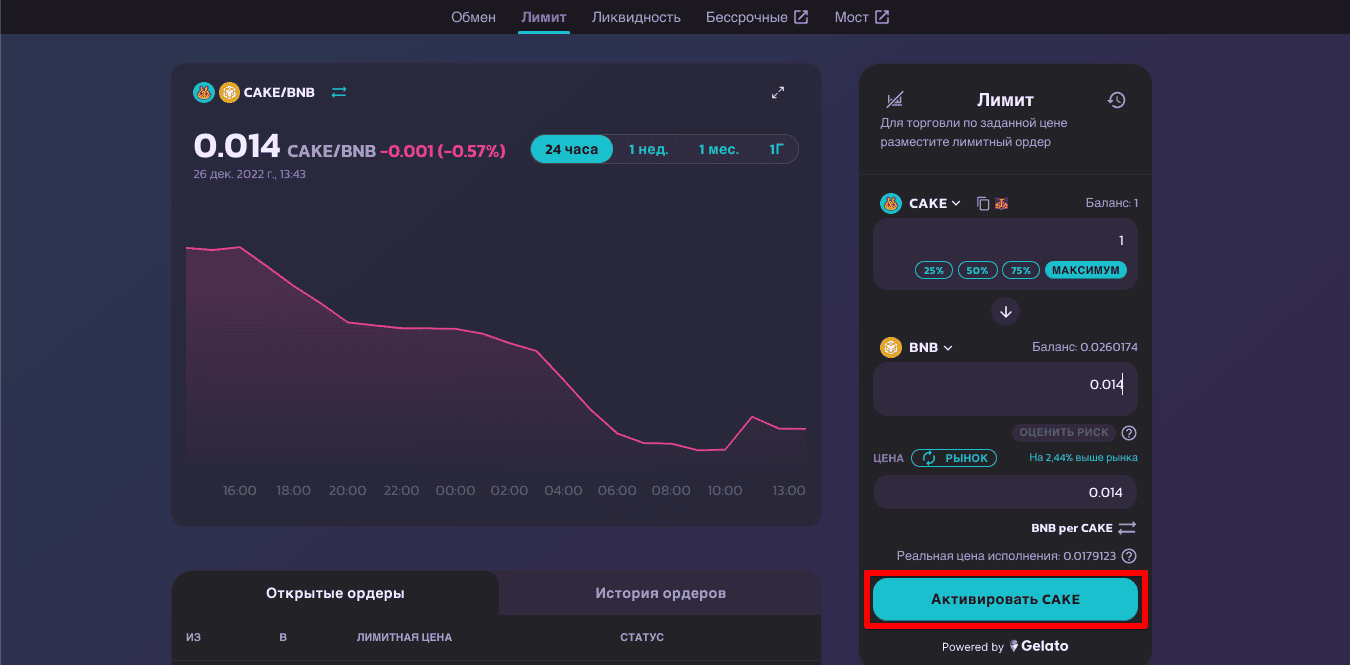Image resolution: width=1350 pixels, height=665 pixels.
Task: Click the CAKE token logo in chart header
Action: tap(204, 93)
